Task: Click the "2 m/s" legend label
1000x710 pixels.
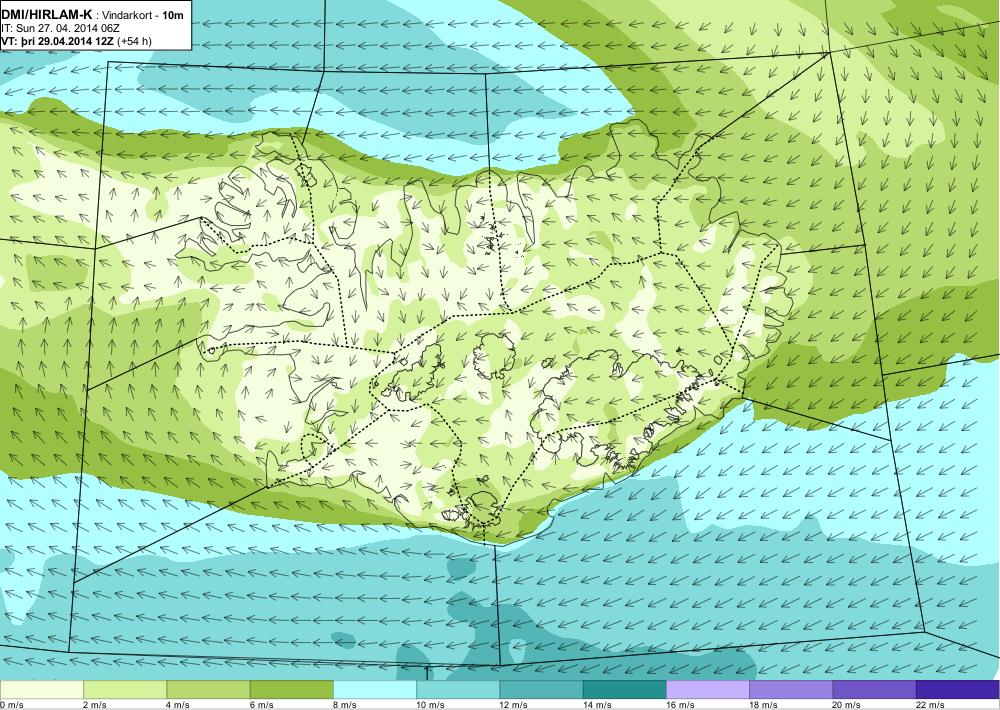Action: tap(95, 705)
